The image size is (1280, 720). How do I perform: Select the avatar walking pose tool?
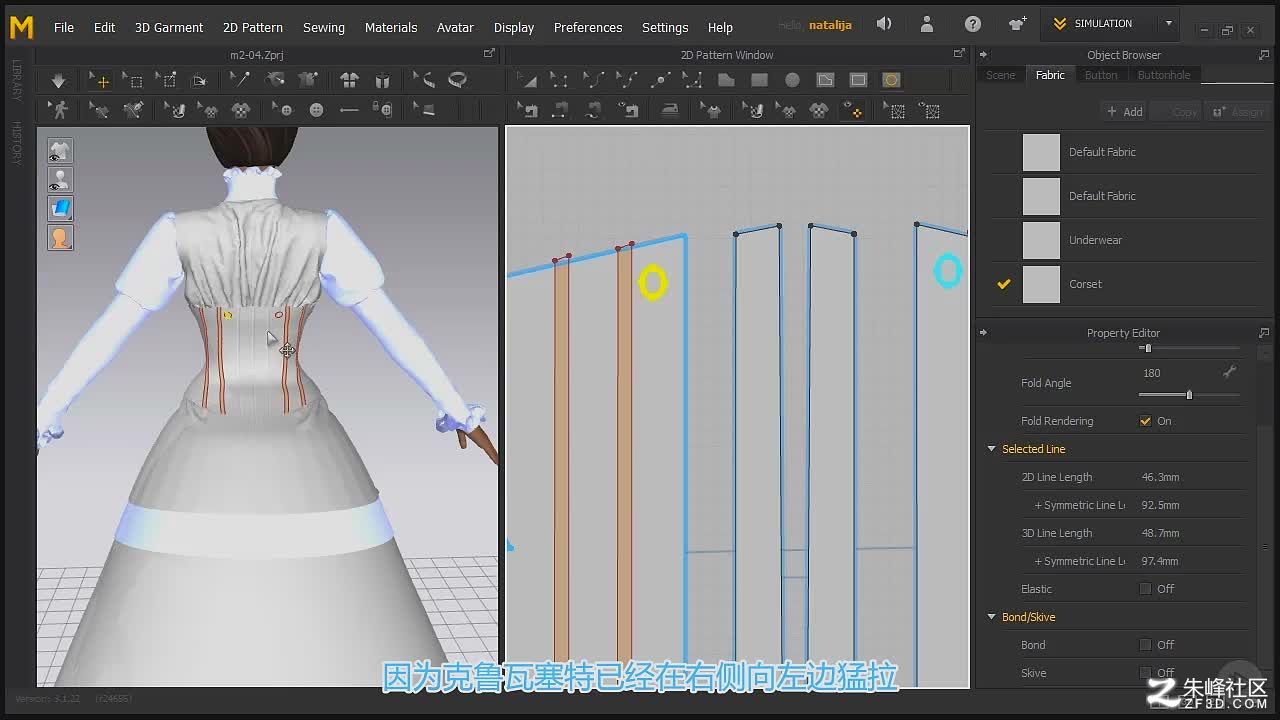pos(58,110)
